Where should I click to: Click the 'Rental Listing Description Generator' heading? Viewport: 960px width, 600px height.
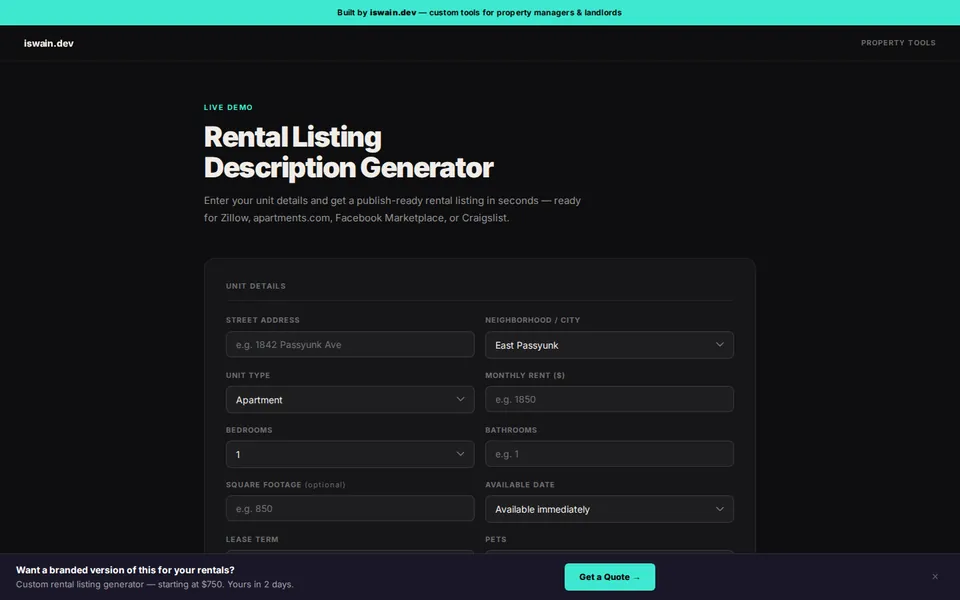coord(348,152)
